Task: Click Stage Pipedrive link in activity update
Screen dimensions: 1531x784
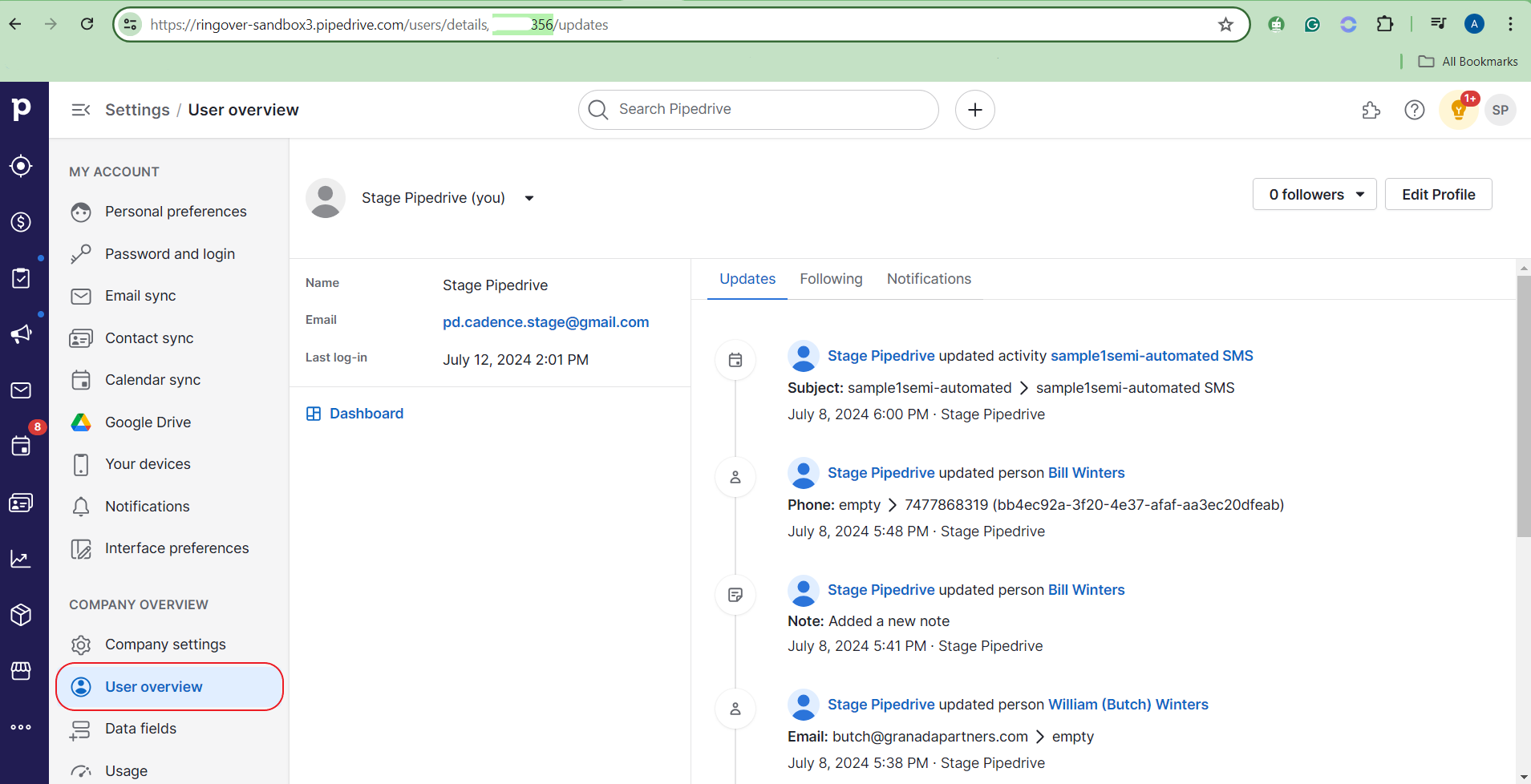Action: pos(881,356)
